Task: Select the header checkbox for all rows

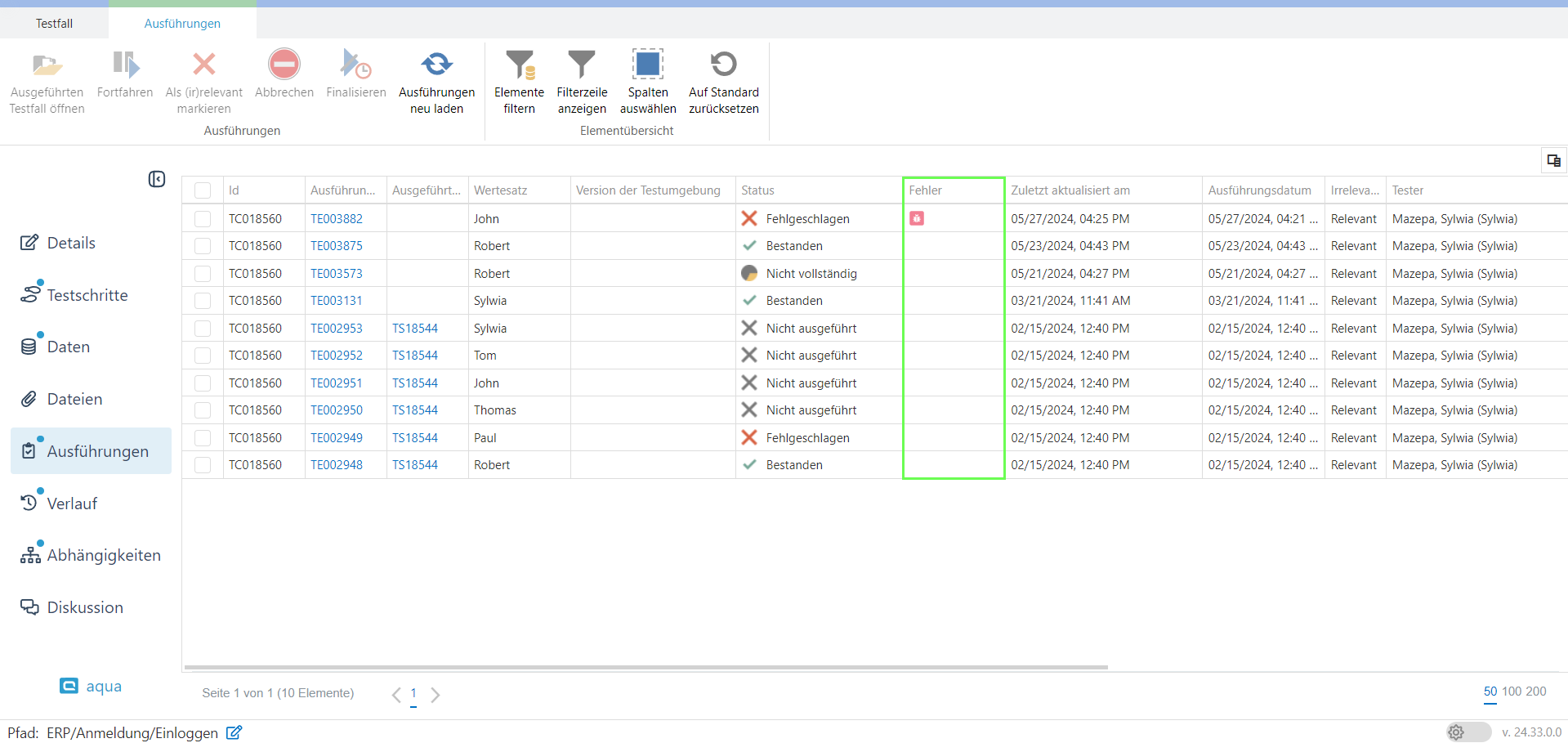Action: tap(203, 190)
